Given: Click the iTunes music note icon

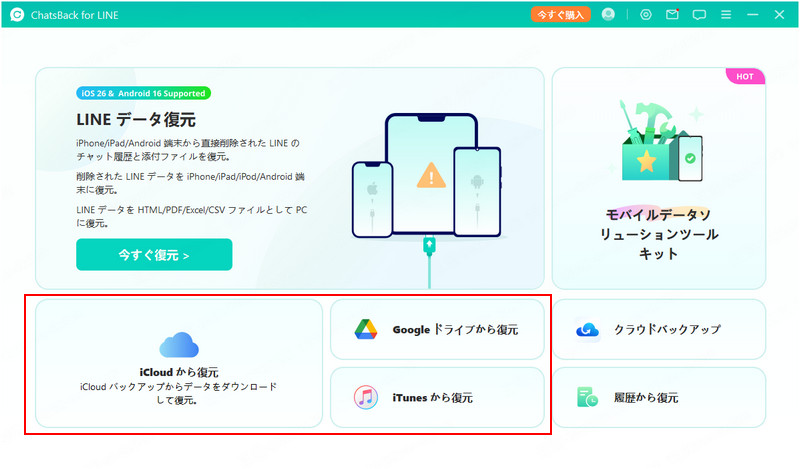Looking at the screenshot, I should [x=366, y=397].
